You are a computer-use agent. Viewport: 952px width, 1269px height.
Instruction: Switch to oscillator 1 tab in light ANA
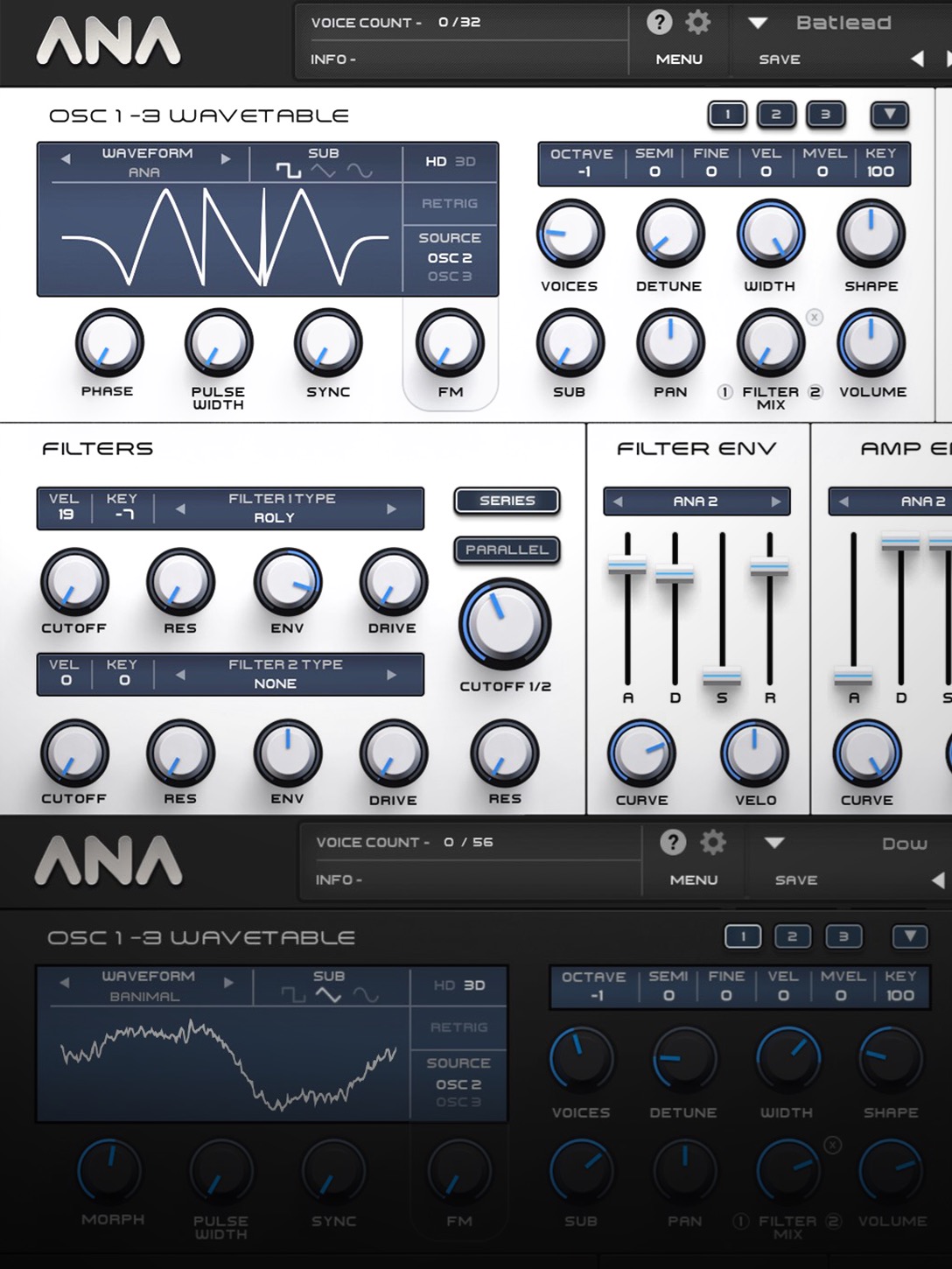tap(727, 114)
